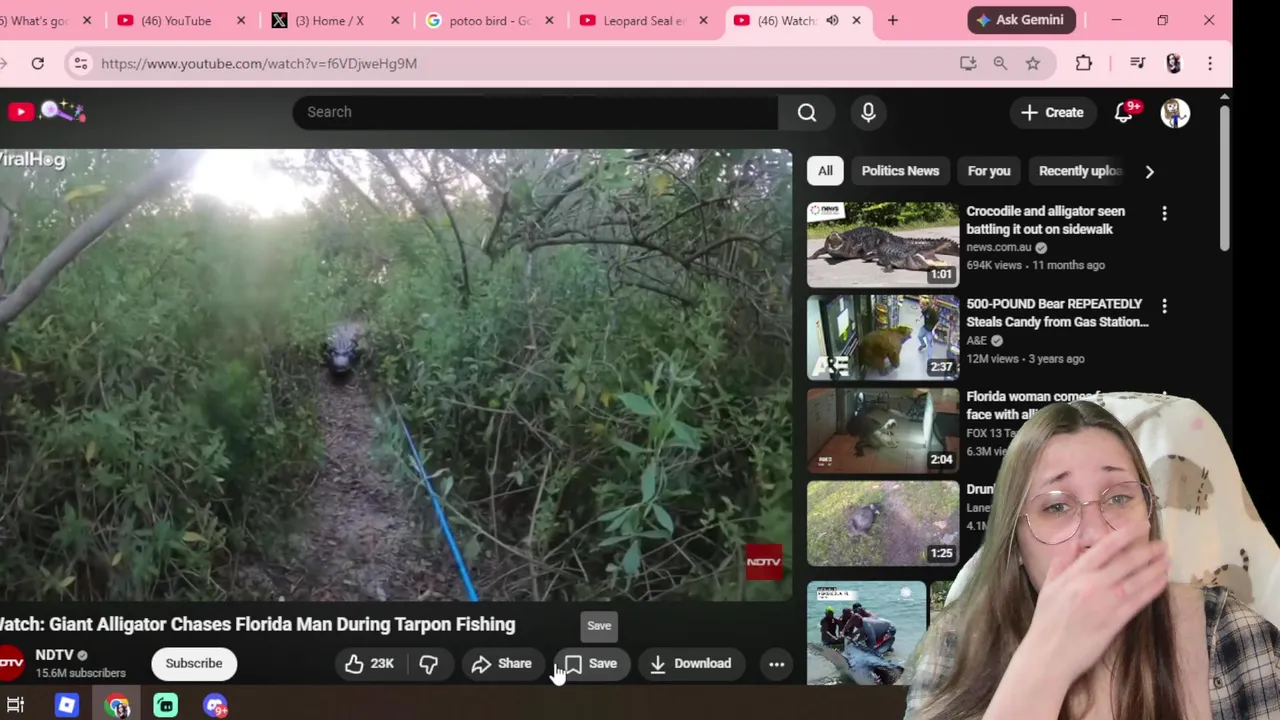Activate voice search microphone
This screenshot has height=720, width=1280.
click(x=868, y=112)
